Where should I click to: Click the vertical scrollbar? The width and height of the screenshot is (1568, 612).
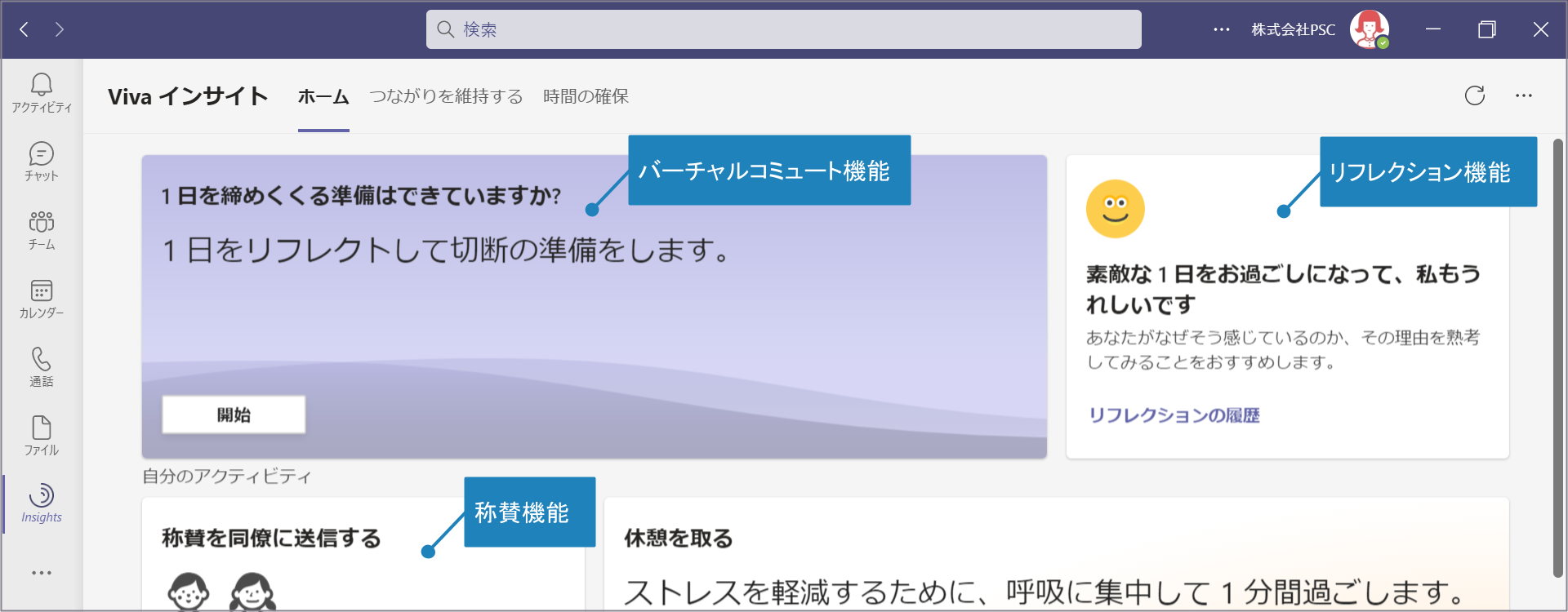coord(1558,357)
